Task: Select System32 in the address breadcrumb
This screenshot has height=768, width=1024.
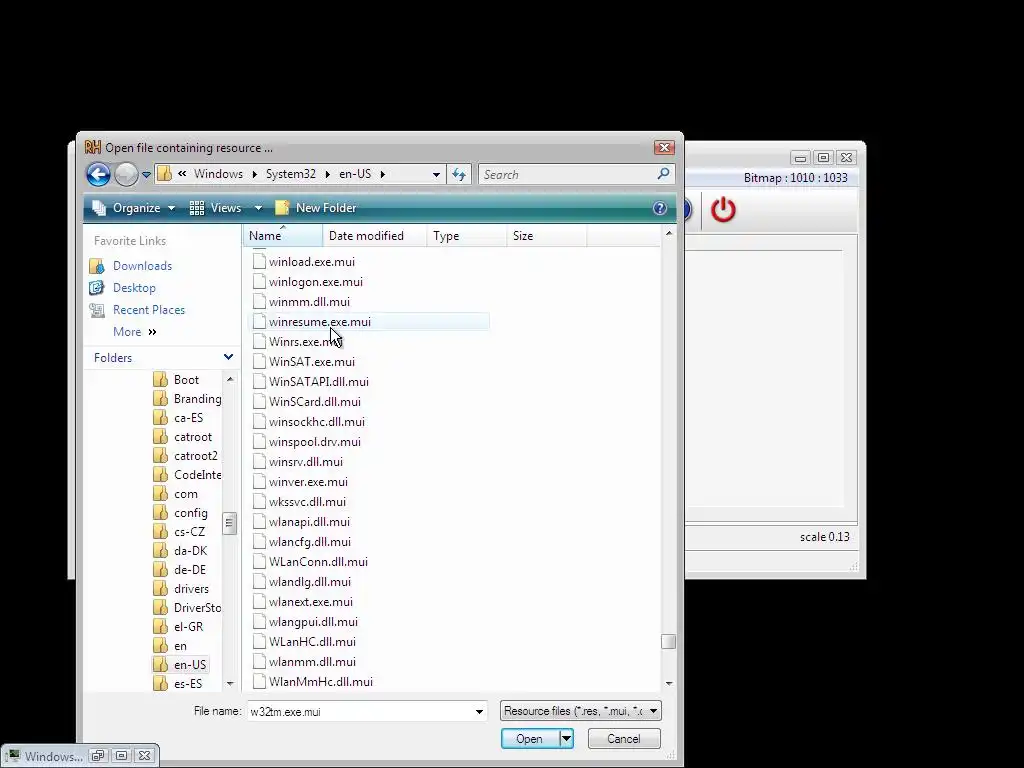Action: point(291,174)
